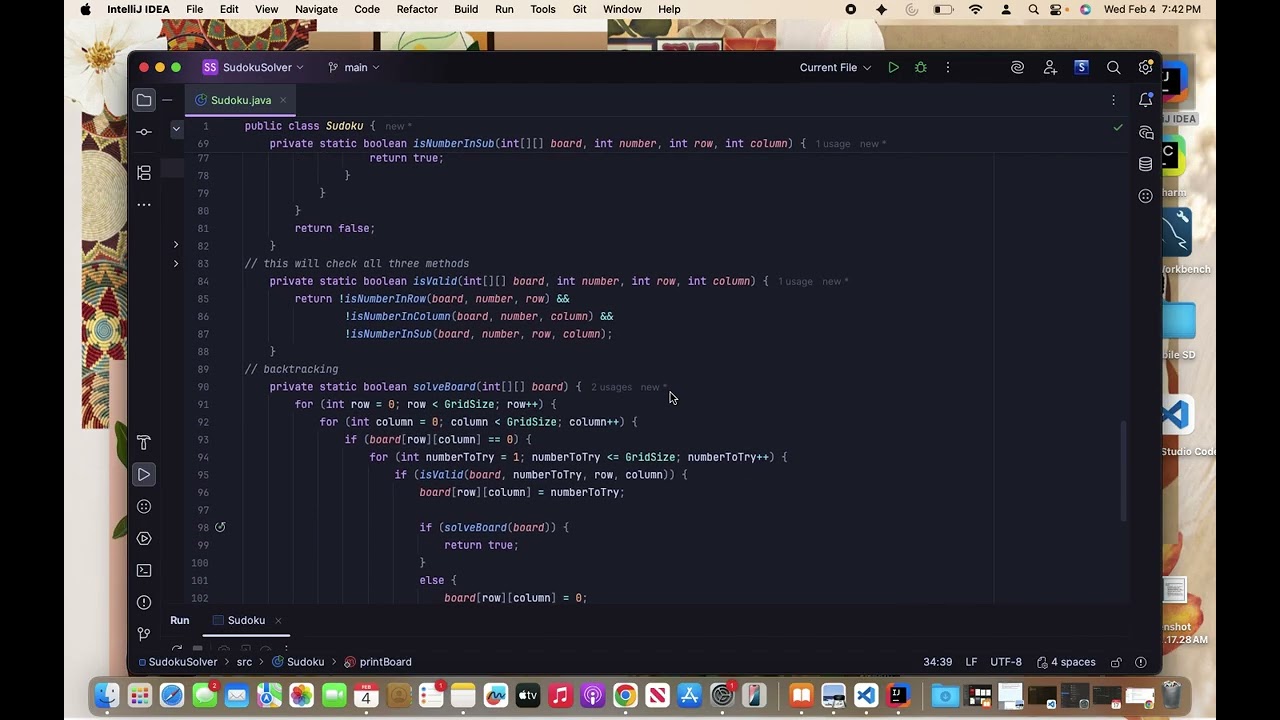
Task: Expand folded code at line 82
Action: point(176,245)
